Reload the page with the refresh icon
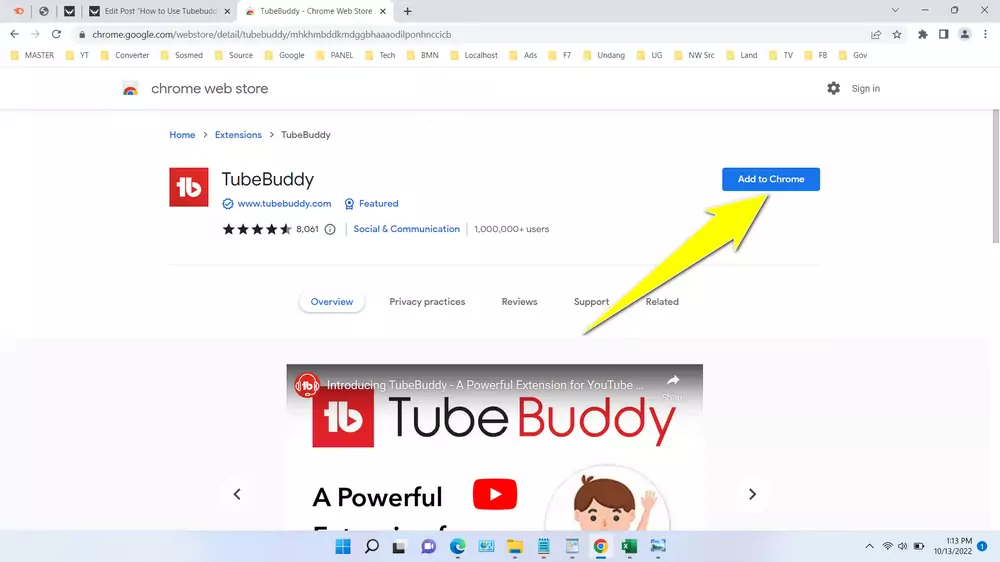 (56, 34)
